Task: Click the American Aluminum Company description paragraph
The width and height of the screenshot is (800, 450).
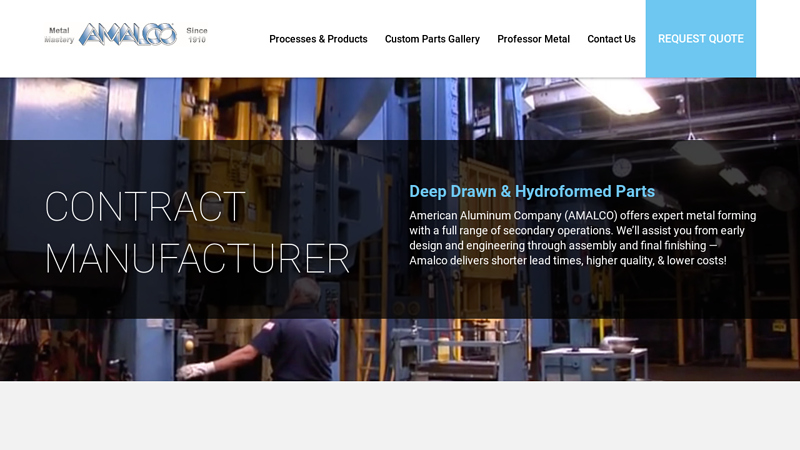Action: pos(583,238)
